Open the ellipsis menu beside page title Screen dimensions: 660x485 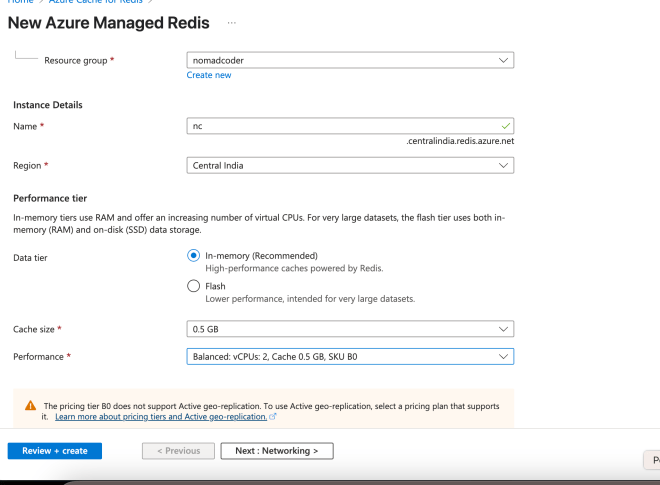pyautogui.click(x=232, y=23)
